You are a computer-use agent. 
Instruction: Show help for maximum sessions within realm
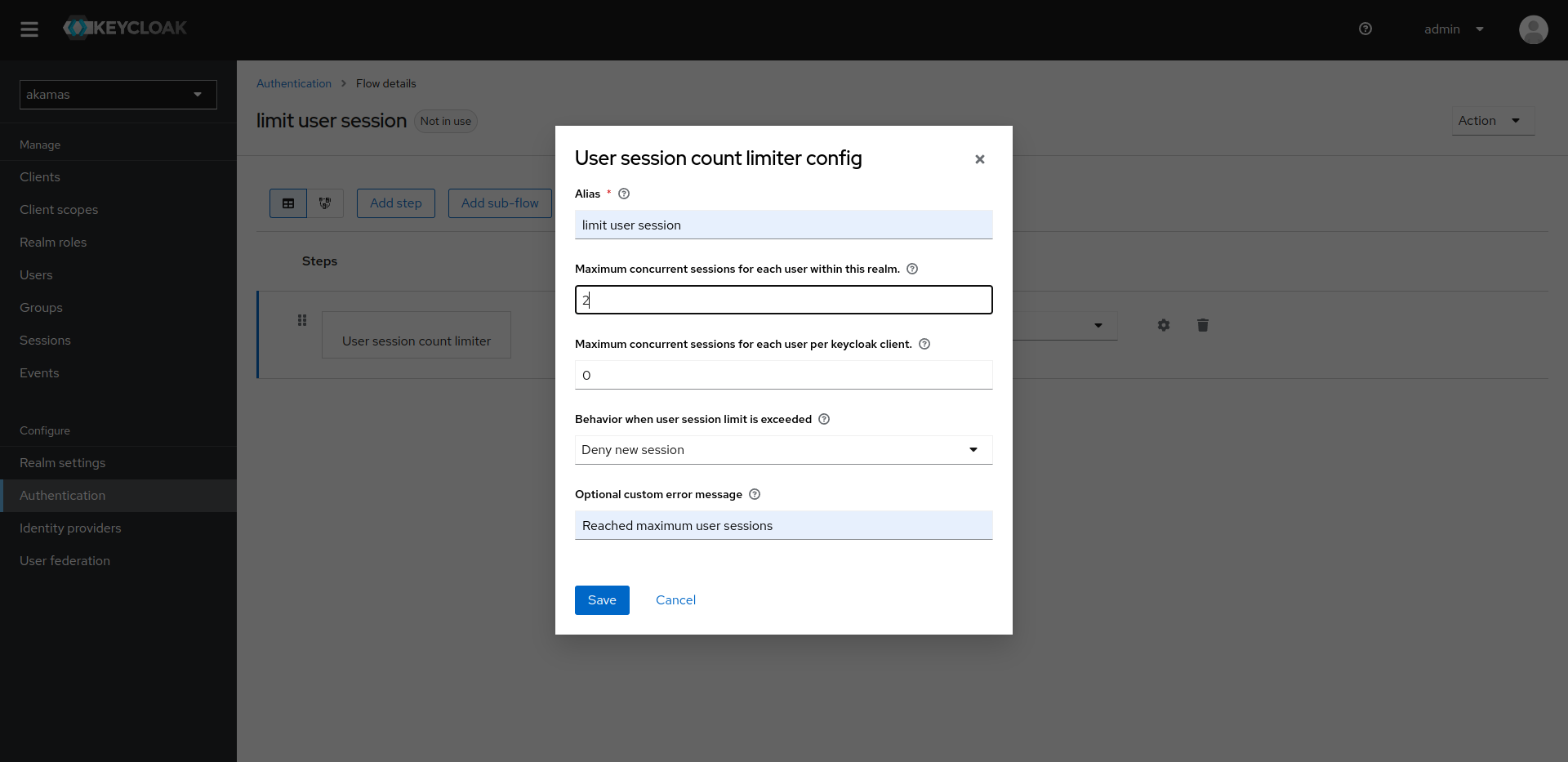point(912,269)
